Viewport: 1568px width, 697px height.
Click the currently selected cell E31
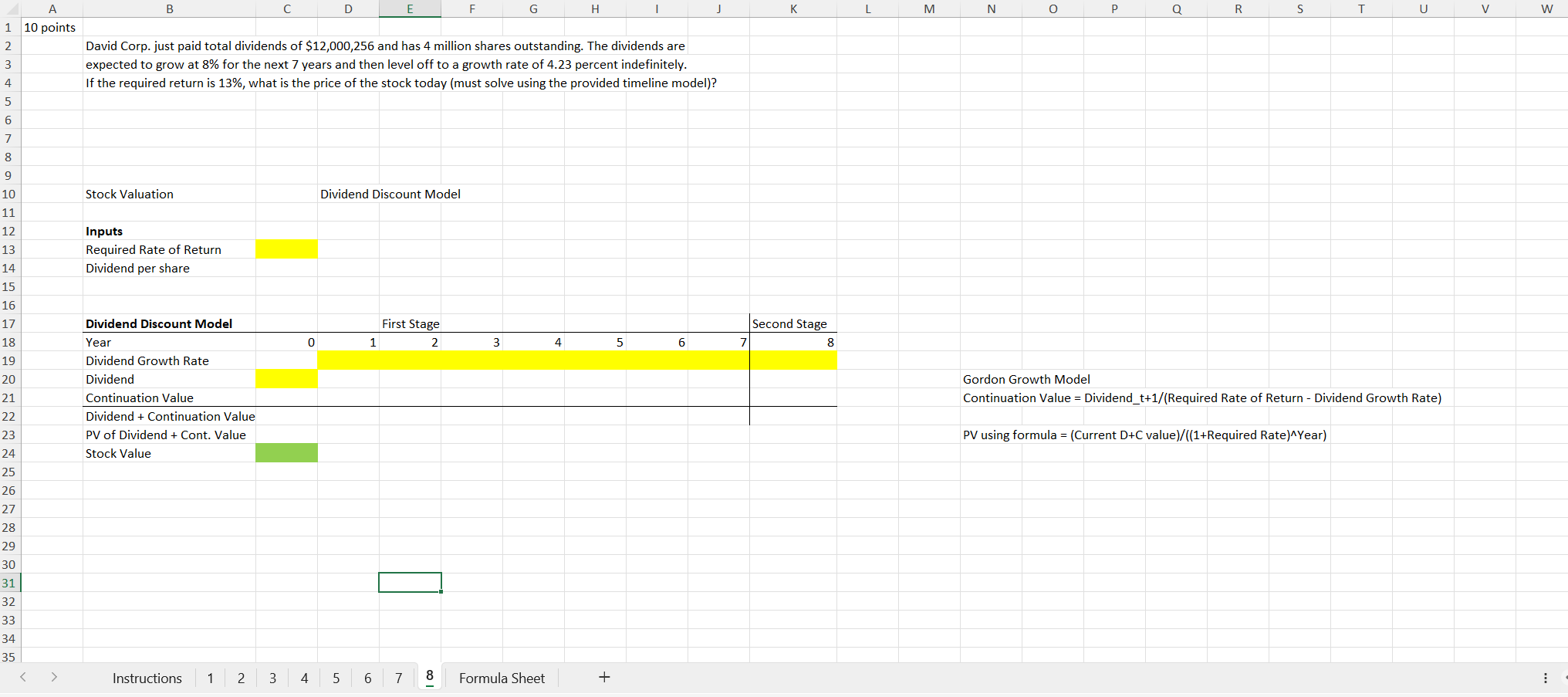pos(411,583)
